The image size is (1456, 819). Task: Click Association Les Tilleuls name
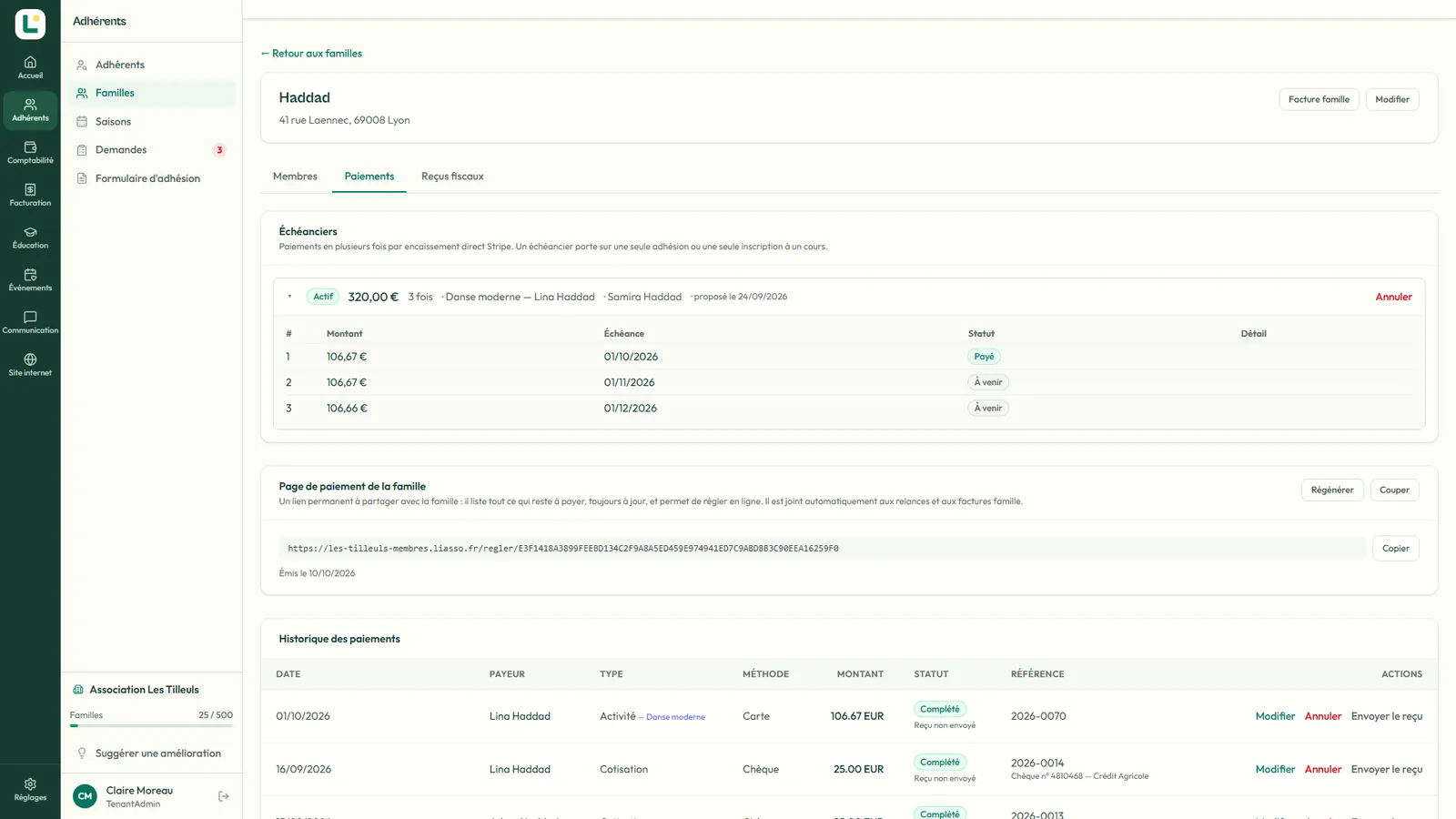coord(144,690)
